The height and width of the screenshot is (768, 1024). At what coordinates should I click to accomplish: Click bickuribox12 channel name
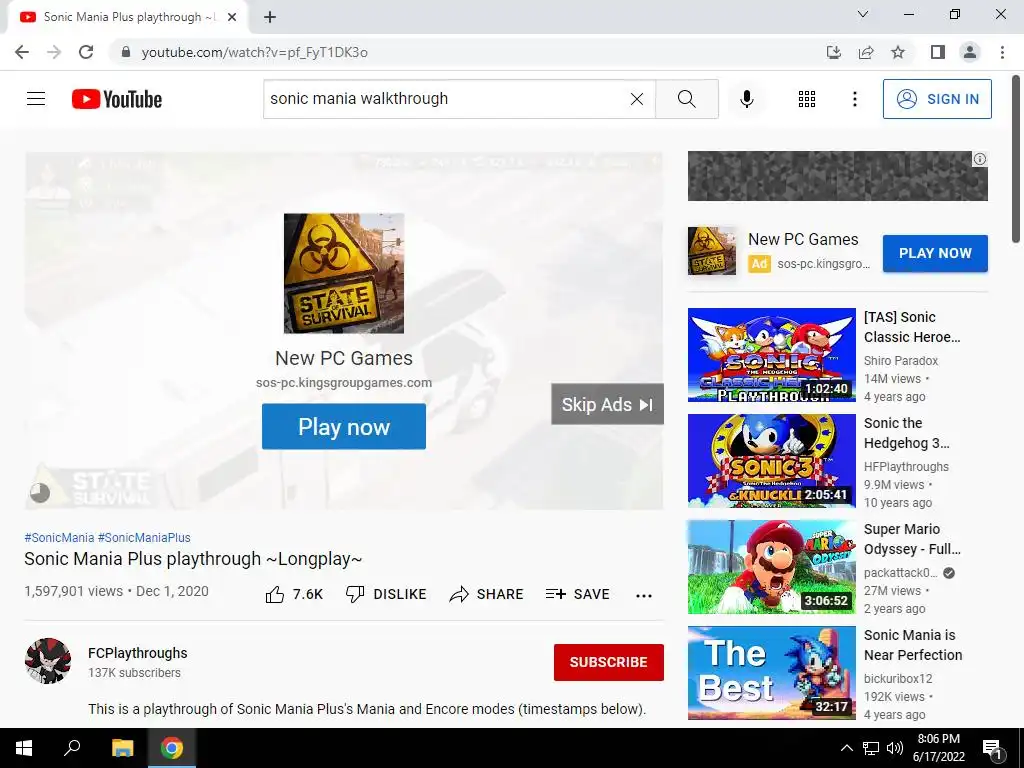898,679
